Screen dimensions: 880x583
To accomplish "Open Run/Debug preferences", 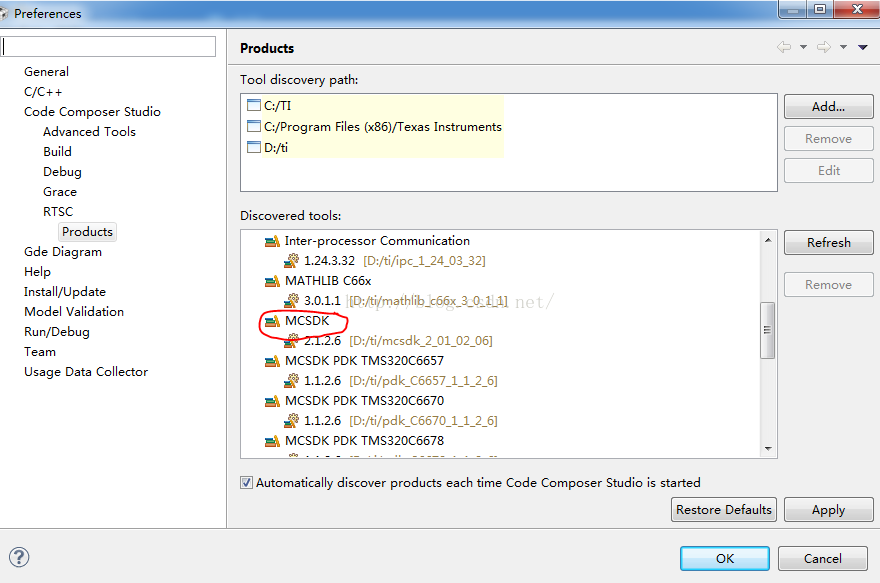I will [x=57, y=332].
